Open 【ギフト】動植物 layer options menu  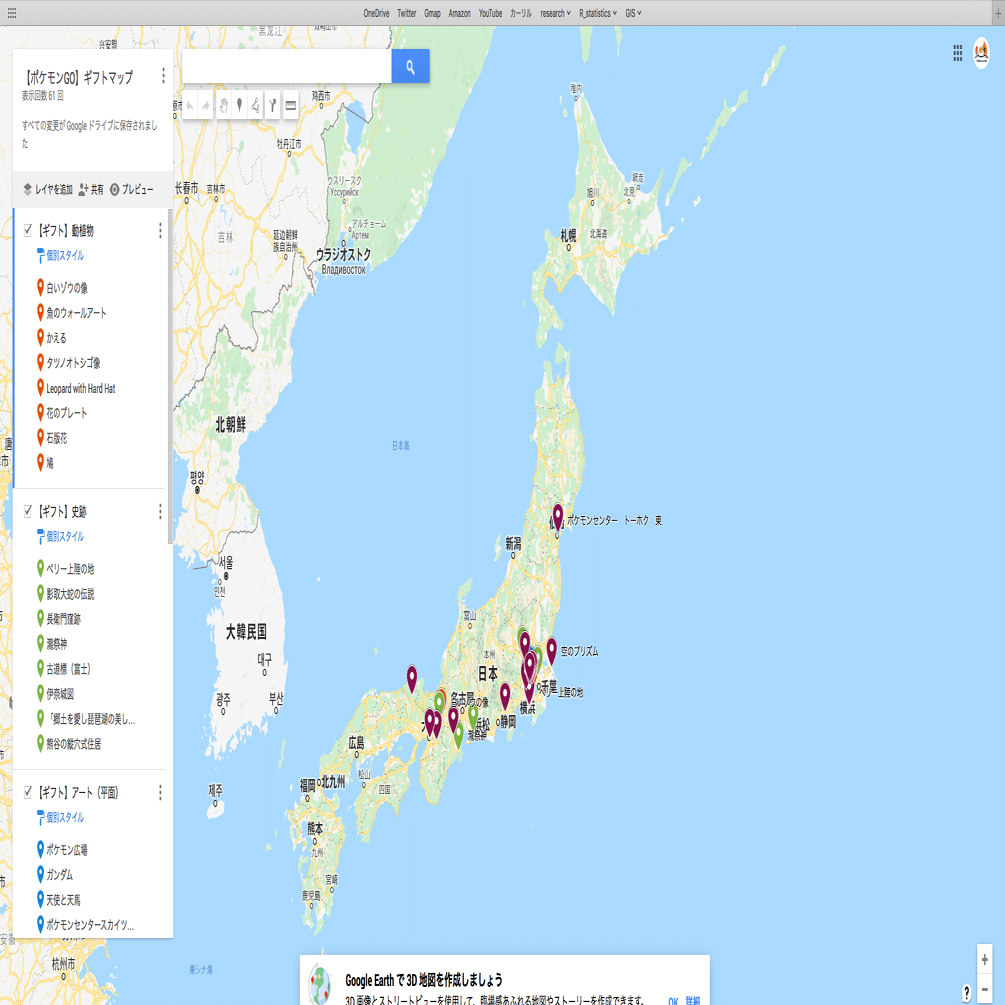[160, 231]
